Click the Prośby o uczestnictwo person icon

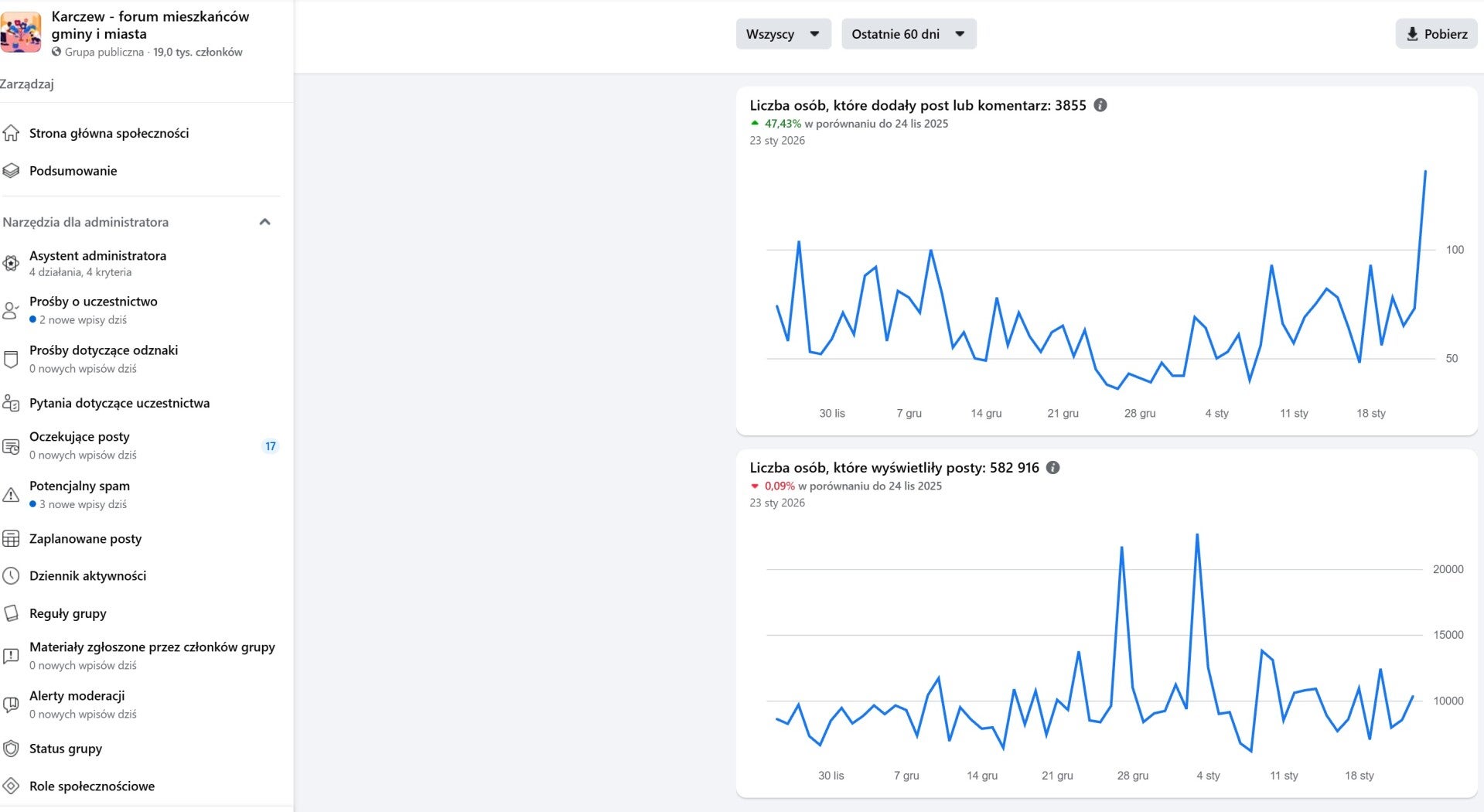(11, 310)
